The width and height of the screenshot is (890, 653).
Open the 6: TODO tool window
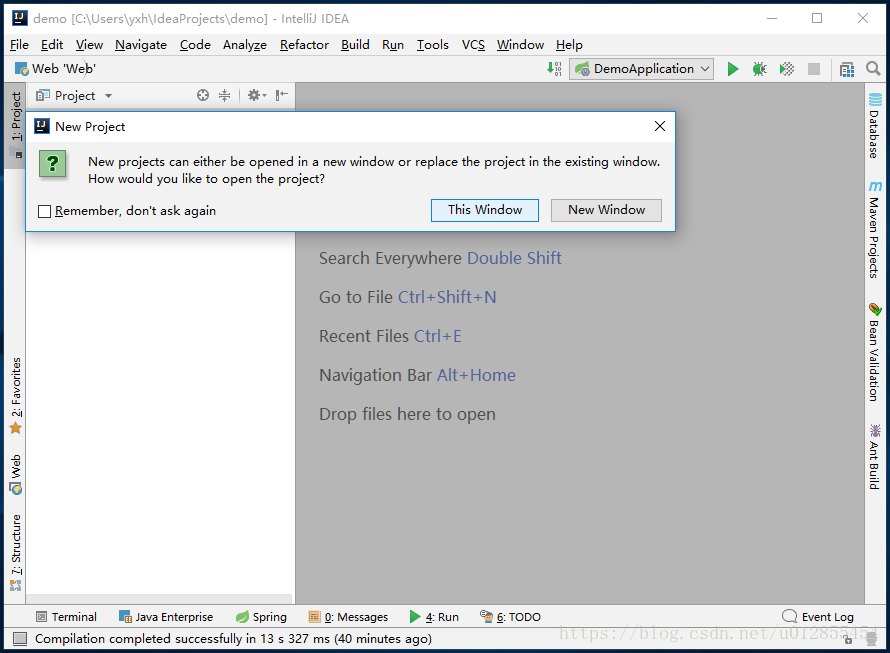click(510, 617)
